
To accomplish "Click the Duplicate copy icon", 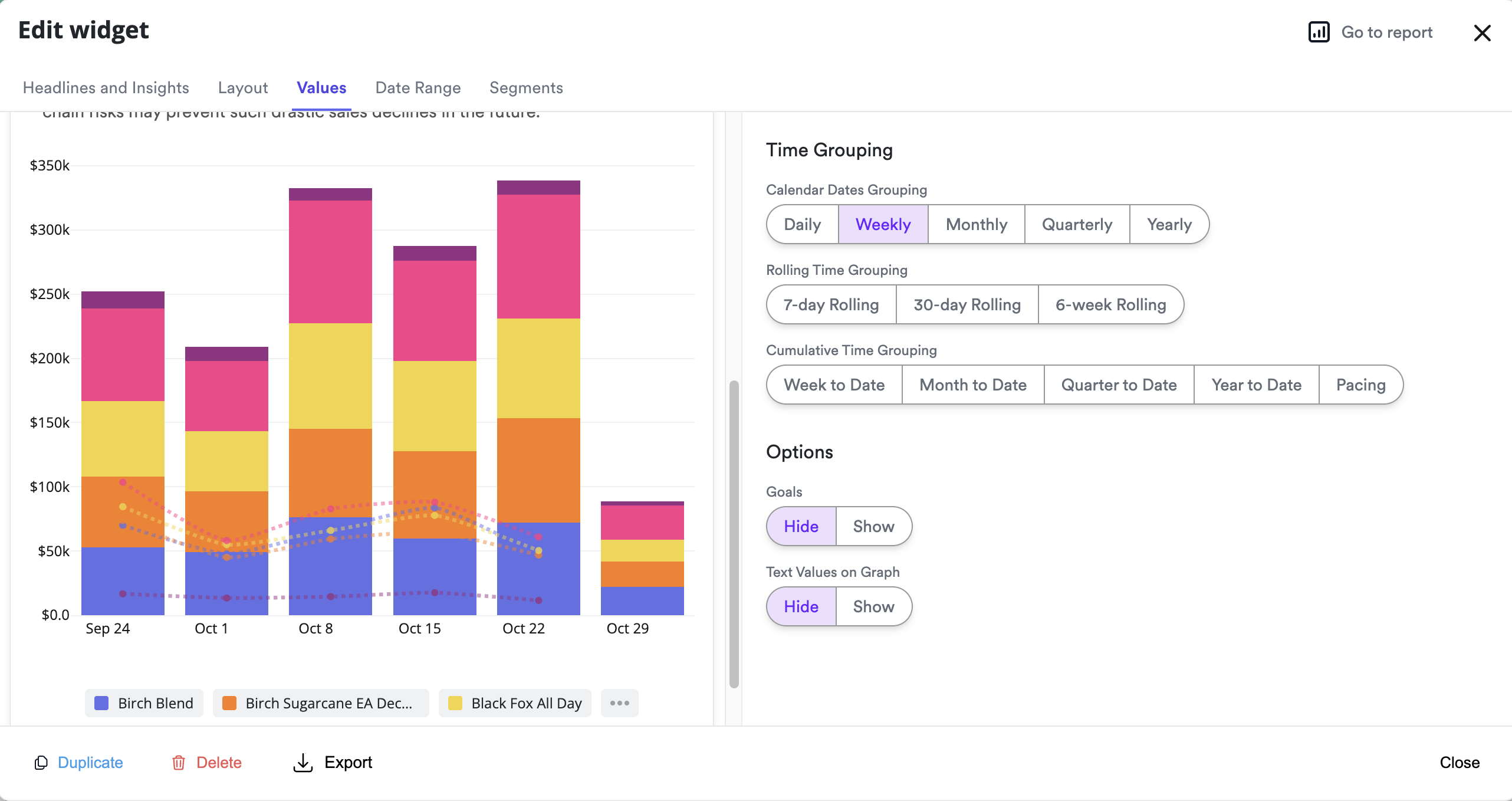I will point(41,763).
